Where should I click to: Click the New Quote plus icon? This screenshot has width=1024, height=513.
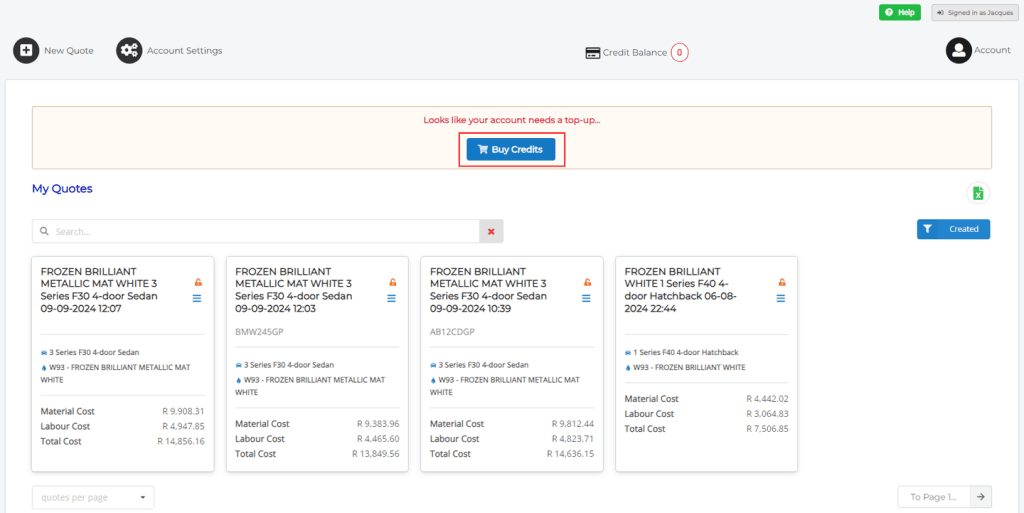point(26,50)
